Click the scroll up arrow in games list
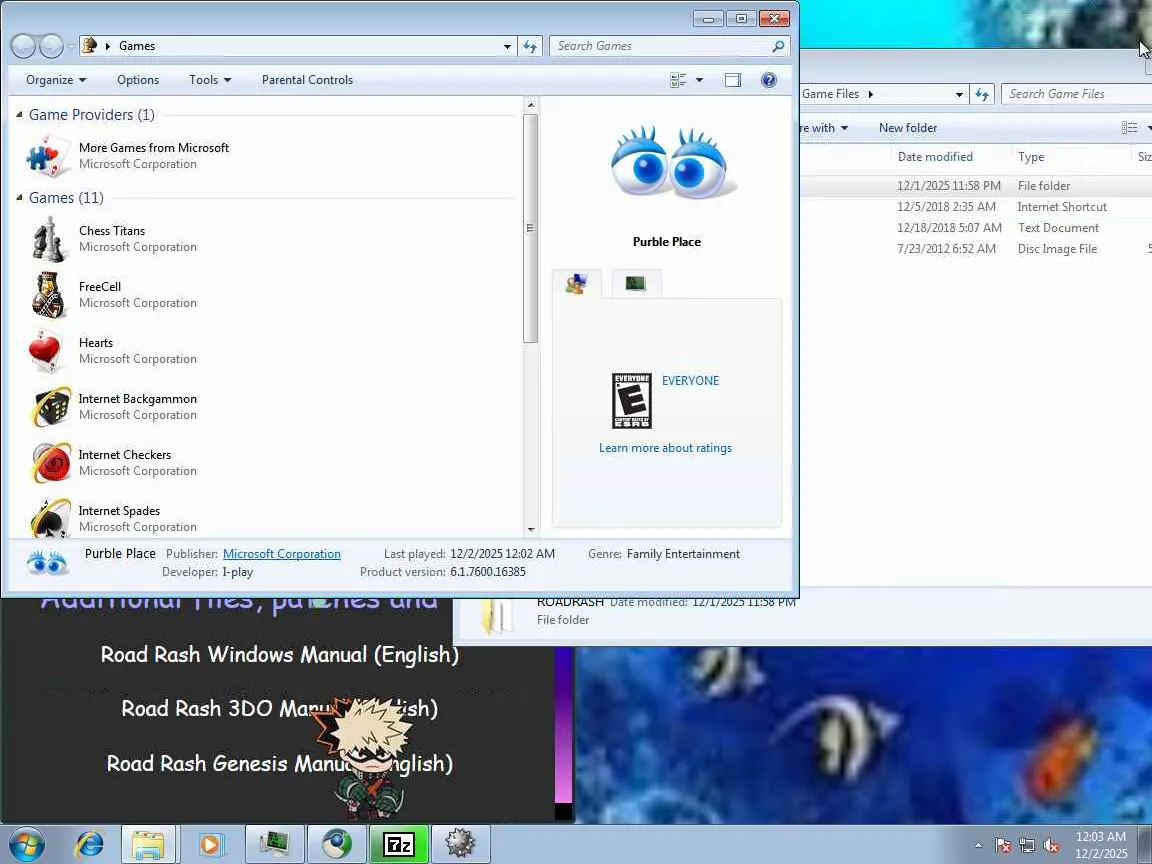 [x=531, y=105]
